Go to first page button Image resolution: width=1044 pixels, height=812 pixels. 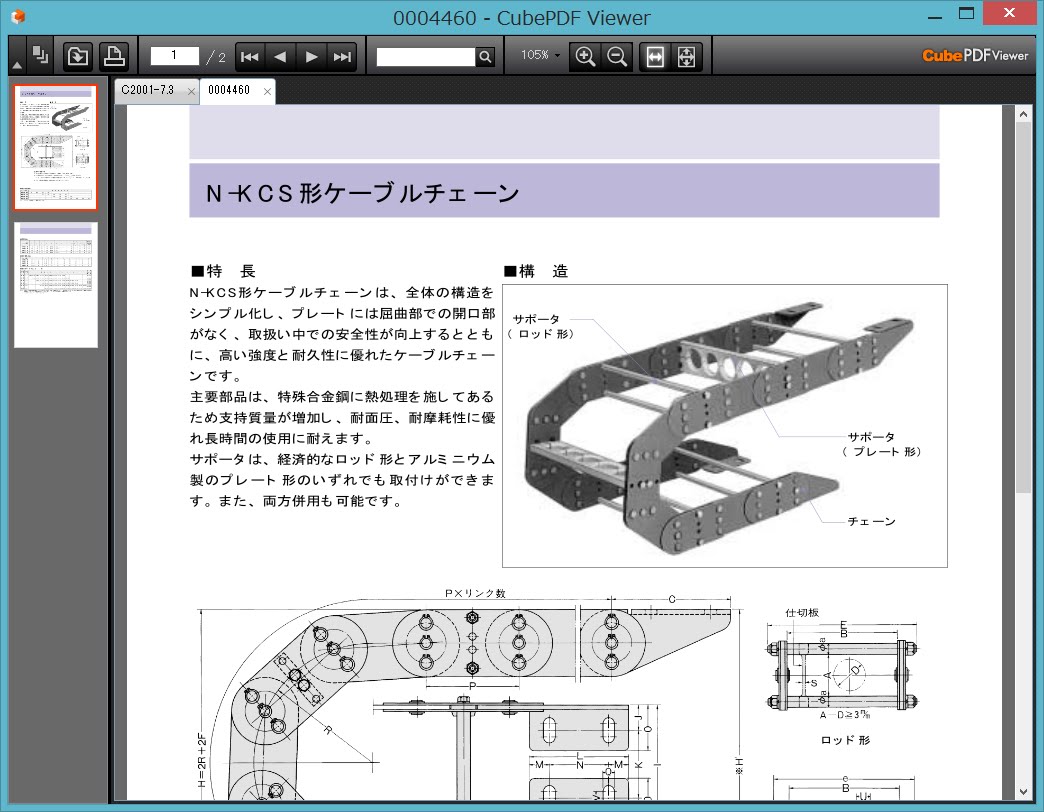(x=250, y=57)
